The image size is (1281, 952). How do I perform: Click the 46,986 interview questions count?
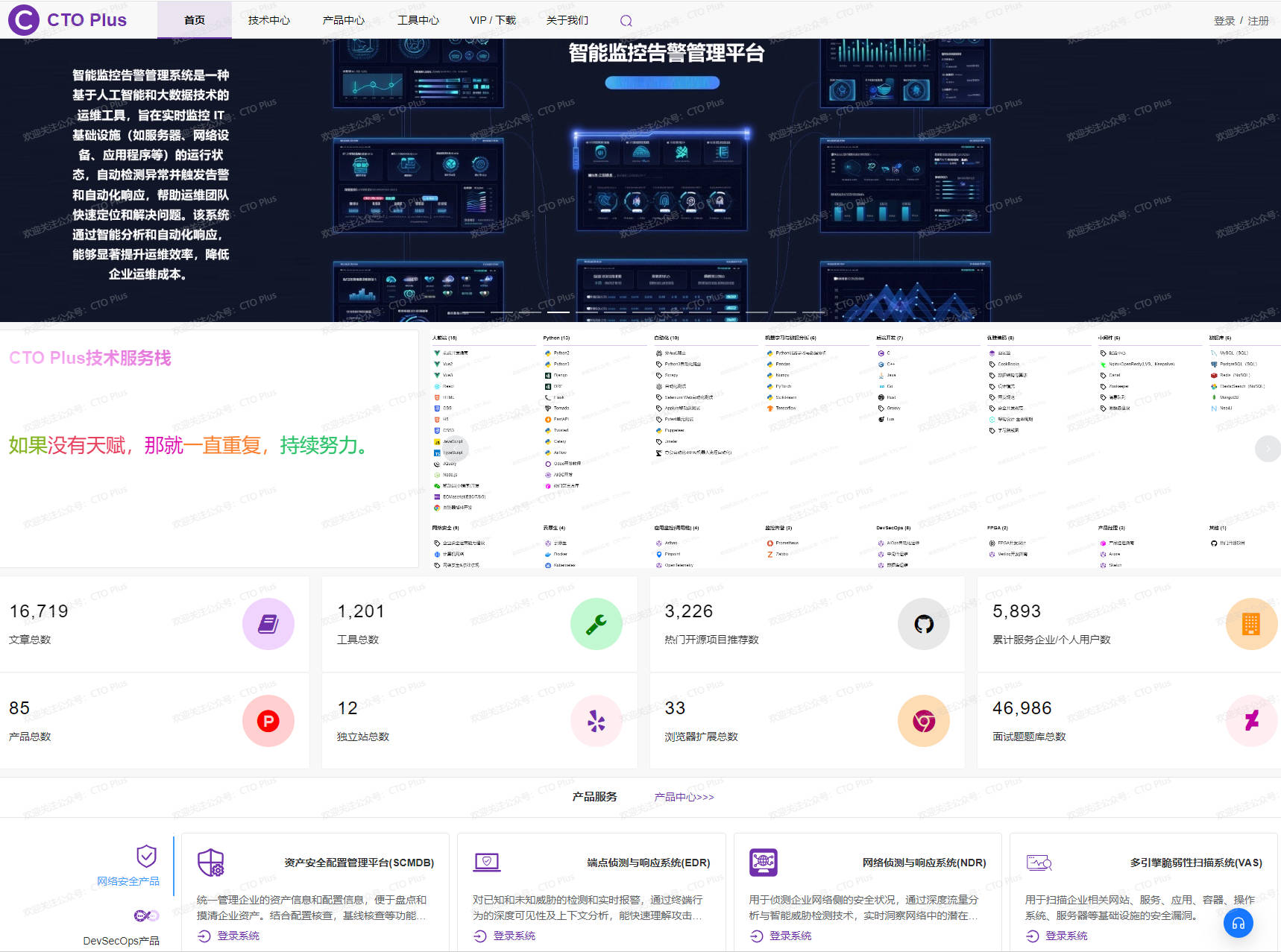coord(1022,708)
